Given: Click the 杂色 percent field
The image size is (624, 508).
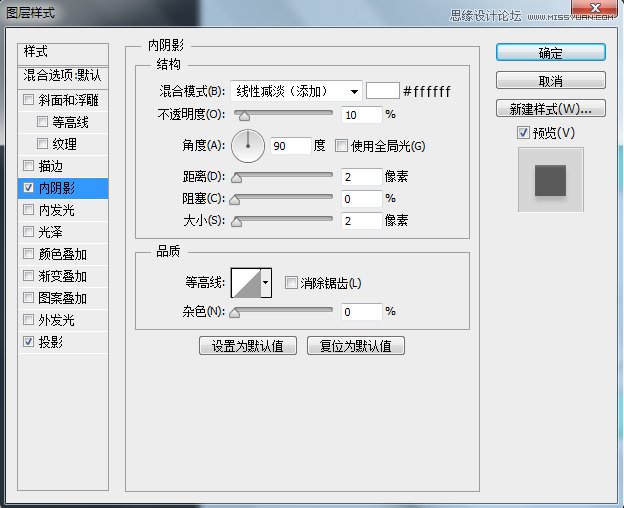Looking at the screenshot, I should pos(362,311).
